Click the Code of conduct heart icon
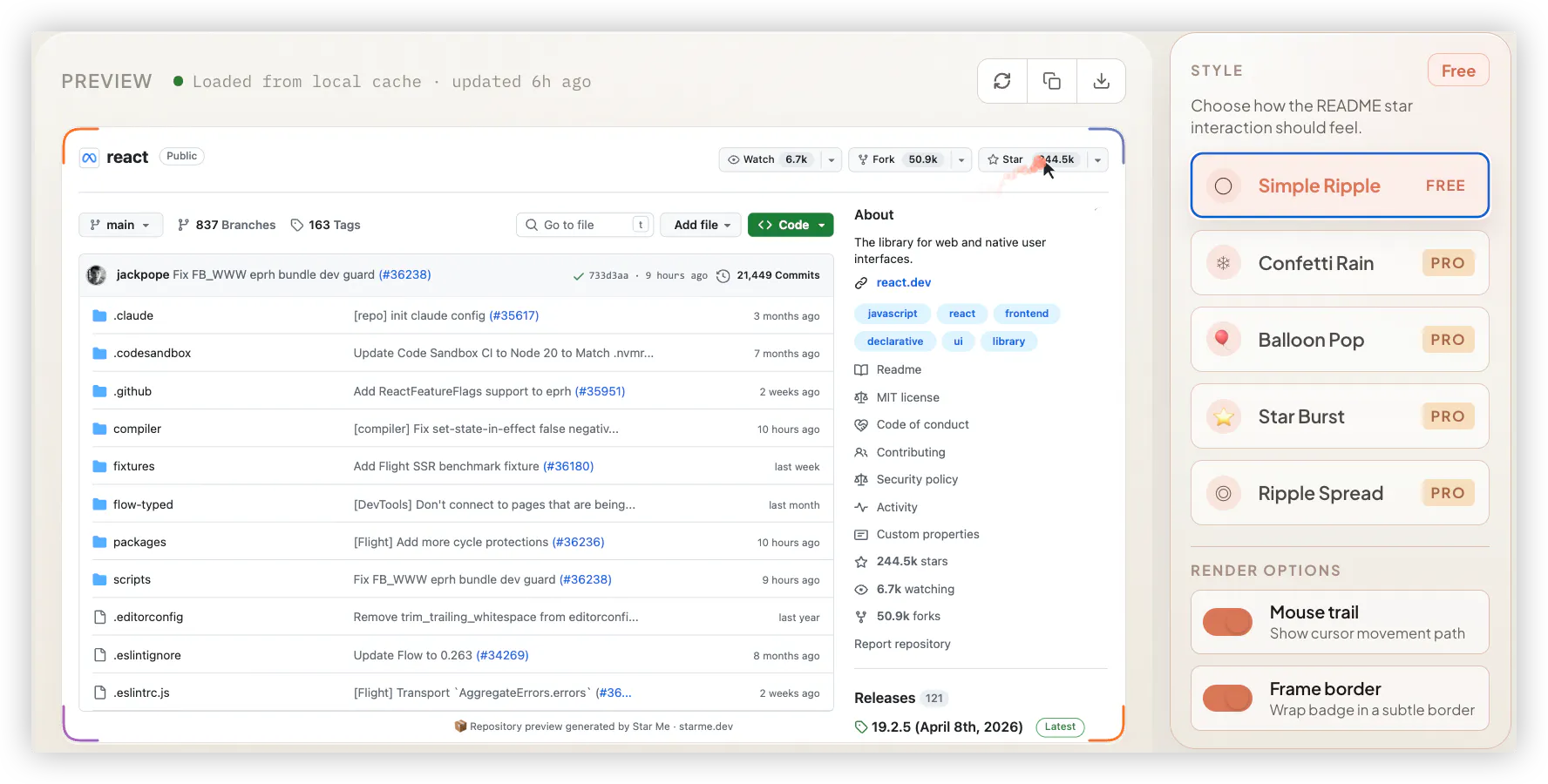 click(x=861, y=425)
